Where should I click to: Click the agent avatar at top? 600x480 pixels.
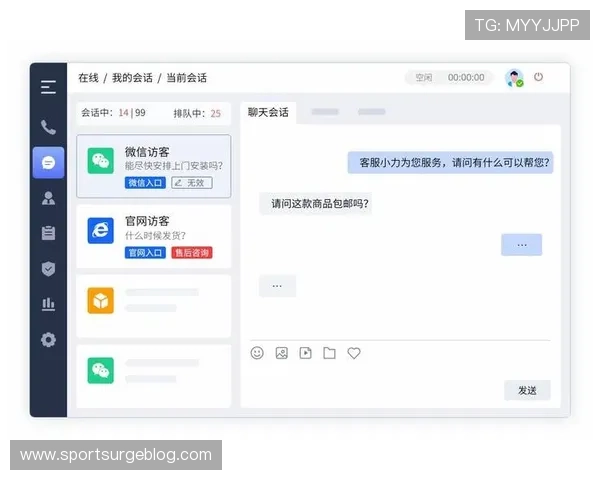[514, 78]
